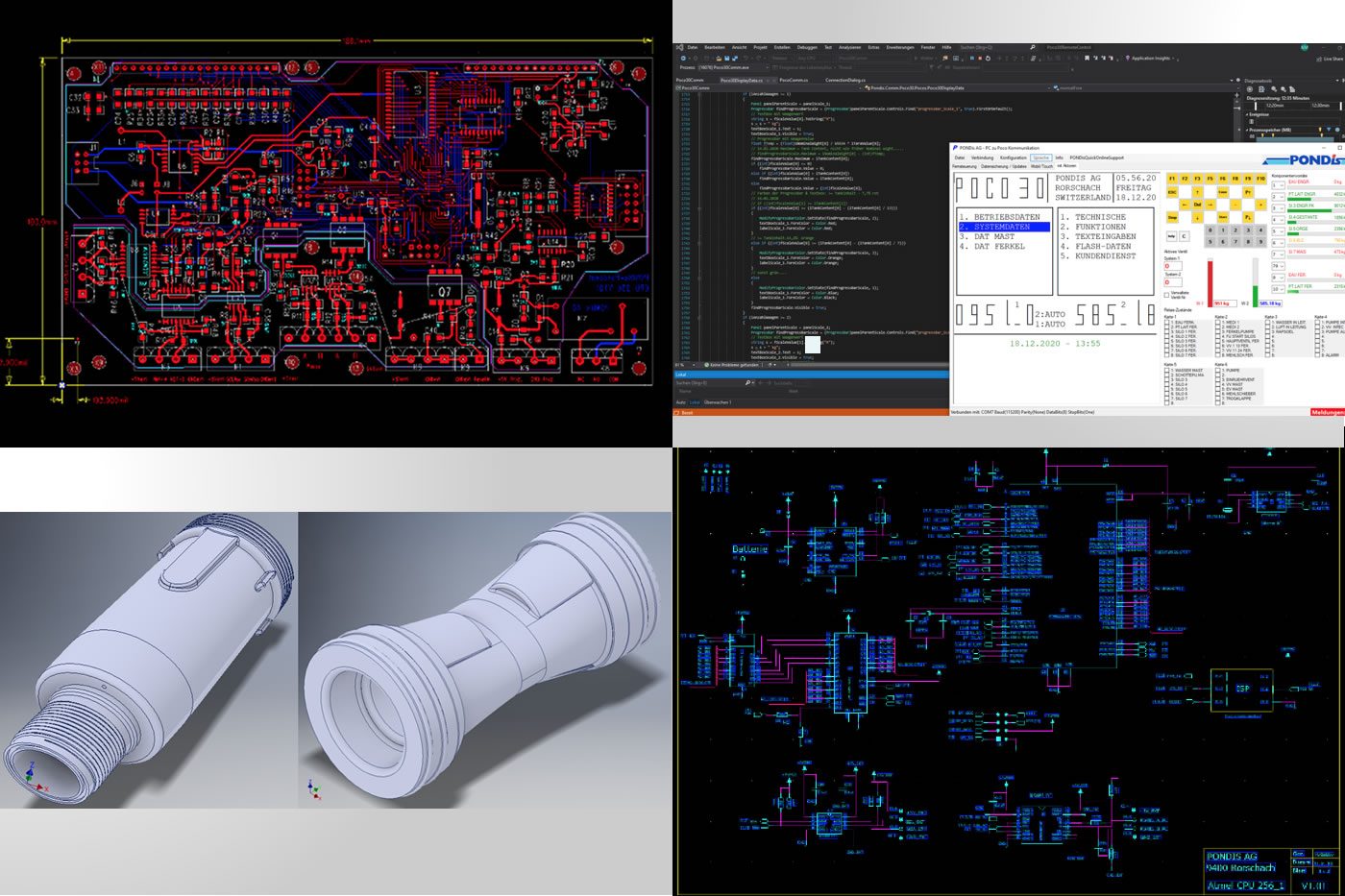Click the search magnifier icon in Visual Studio
1345x896 pixels.
[1033, 47]
